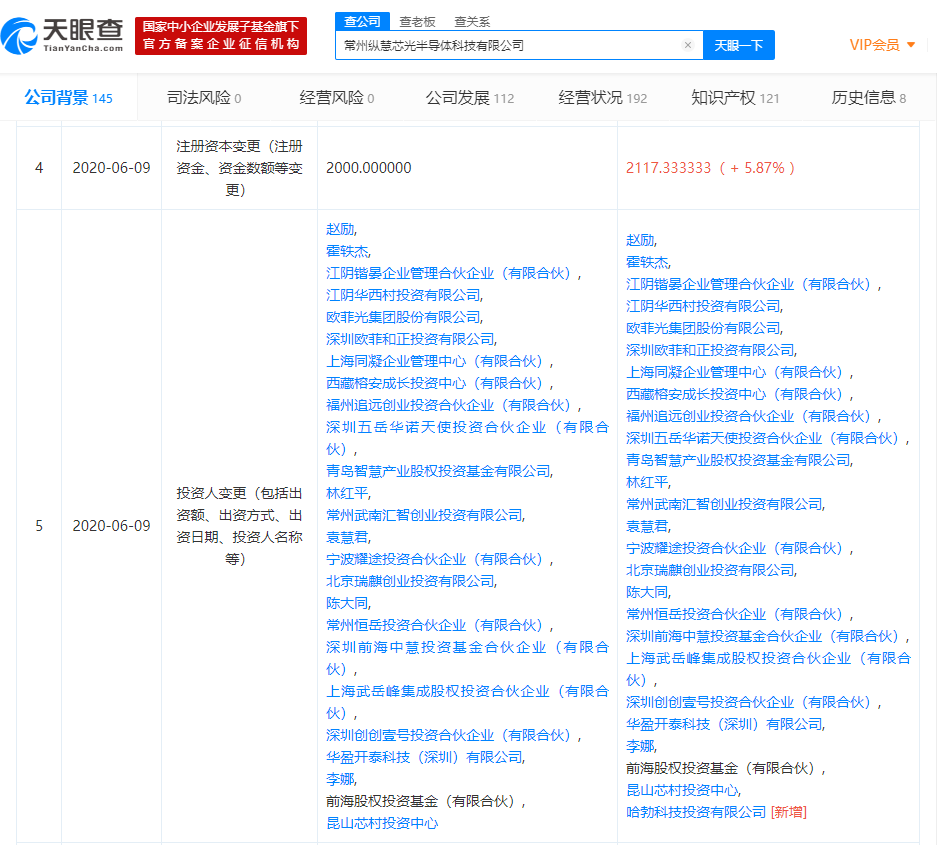This screenshot has height=845, width=937.
Task: Switch to 查老板 search tab
Action: 416,21
